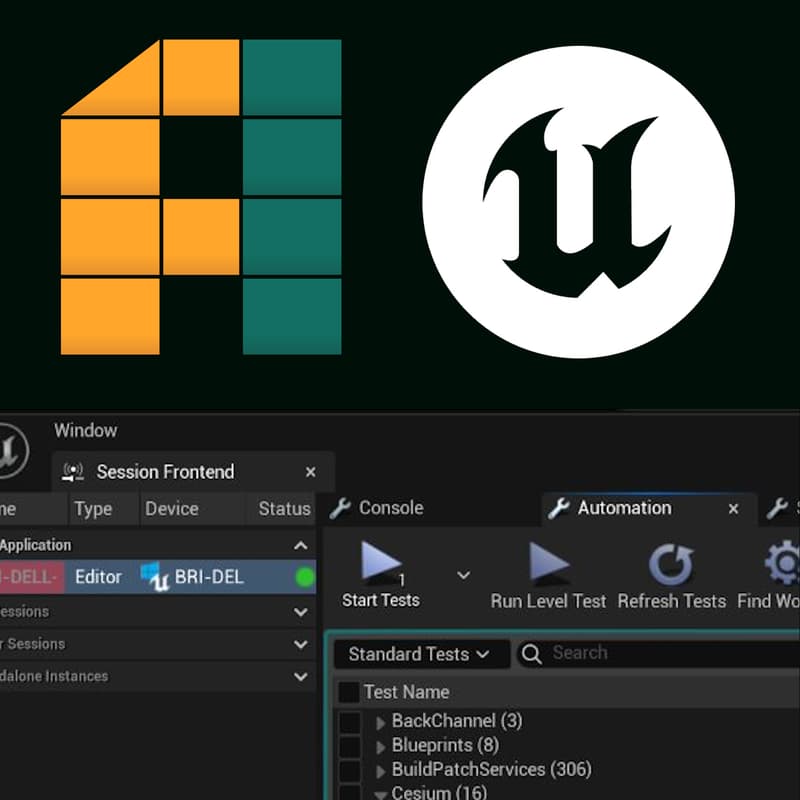Viewport: 800px width, 800px height.
Task: Click the search magnifier icon
Action: (531, 654)
